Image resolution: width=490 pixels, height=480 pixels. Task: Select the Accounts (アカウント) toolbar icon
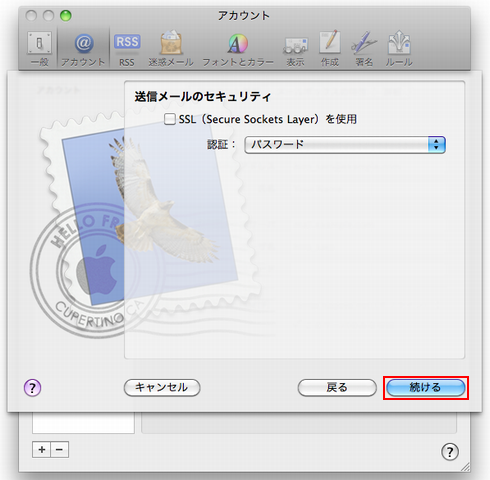point(83,49)
